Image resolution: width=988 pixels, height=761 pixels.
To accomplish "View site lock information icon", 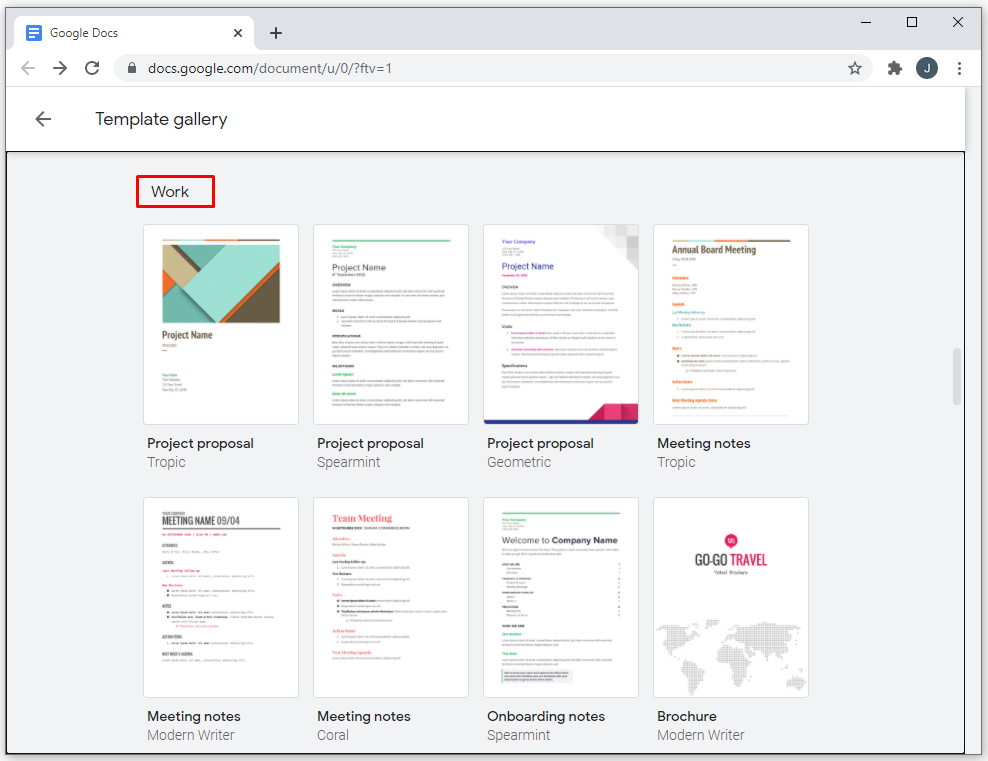I will click(x=132, y=68).
